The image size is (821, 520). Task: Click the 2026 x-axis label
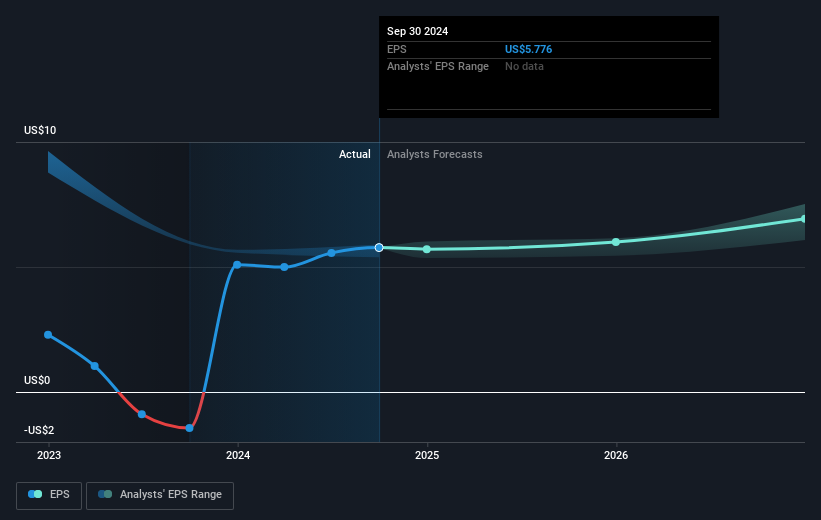[x=616, y=456]
